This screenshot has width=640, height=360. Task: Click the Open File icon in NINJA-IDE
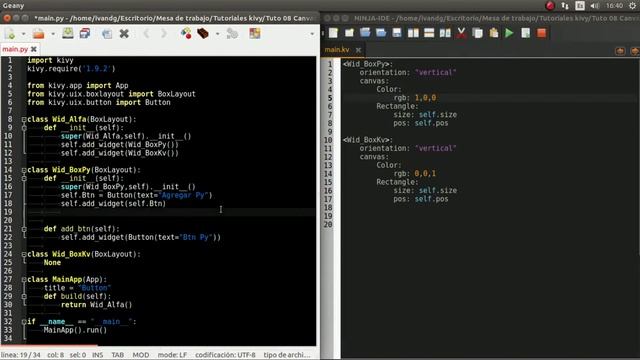365,33
